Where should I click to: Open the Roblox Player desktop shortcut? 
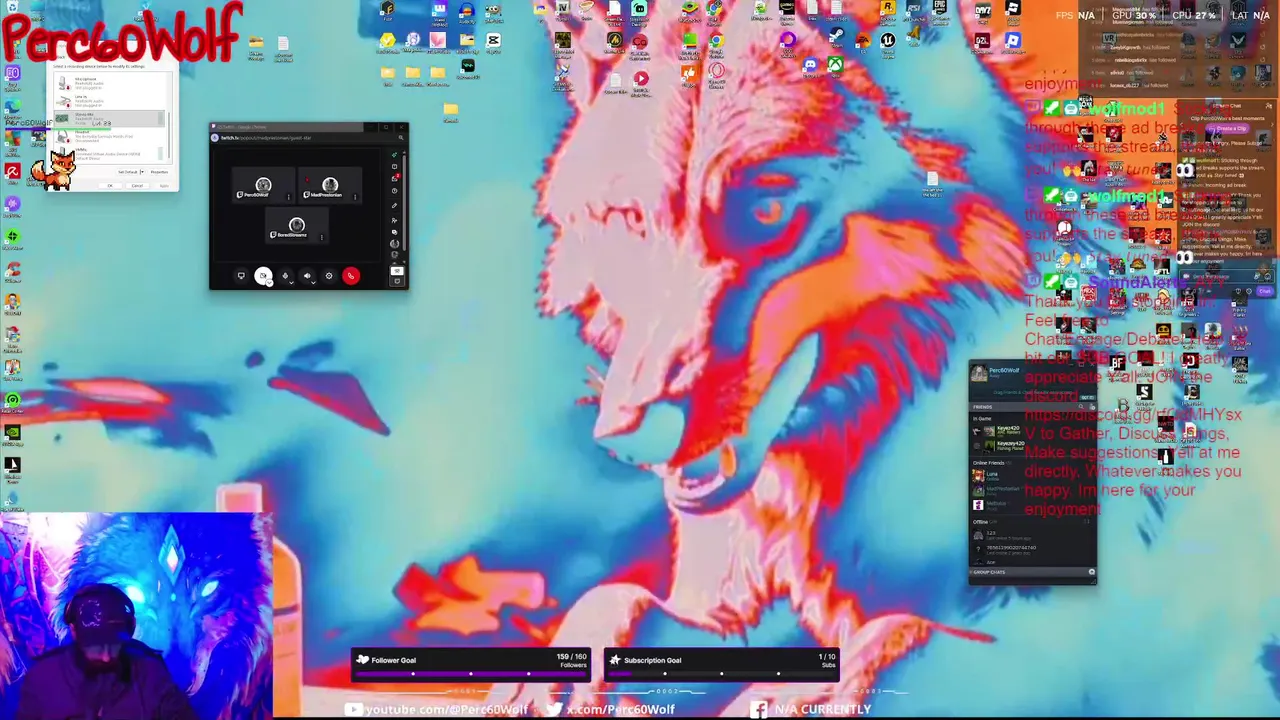[x=1013, y=43]
